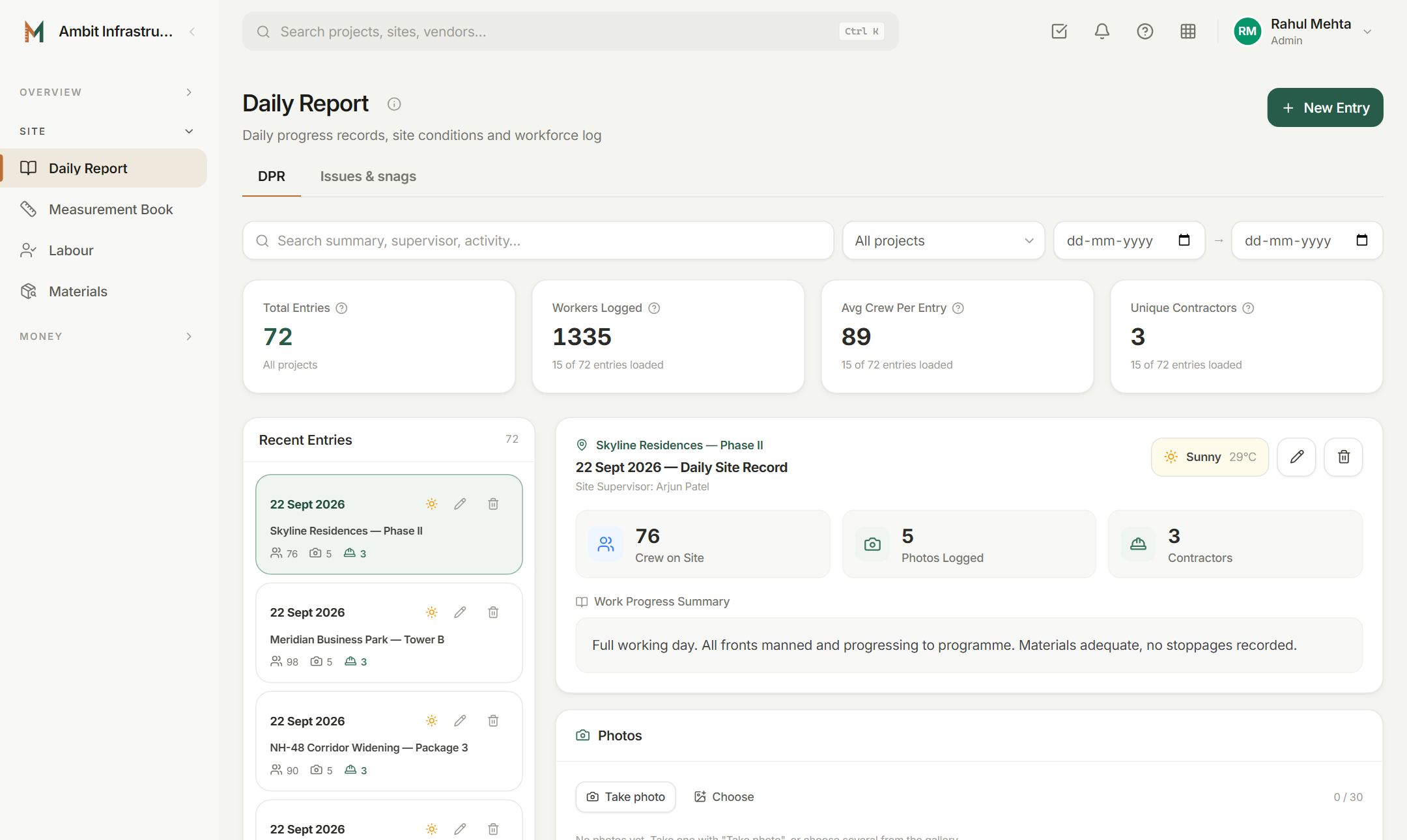Open the tasks checklist icon in header
The width and height of the screenshot is (1407, 840).
click(1059, 31)
